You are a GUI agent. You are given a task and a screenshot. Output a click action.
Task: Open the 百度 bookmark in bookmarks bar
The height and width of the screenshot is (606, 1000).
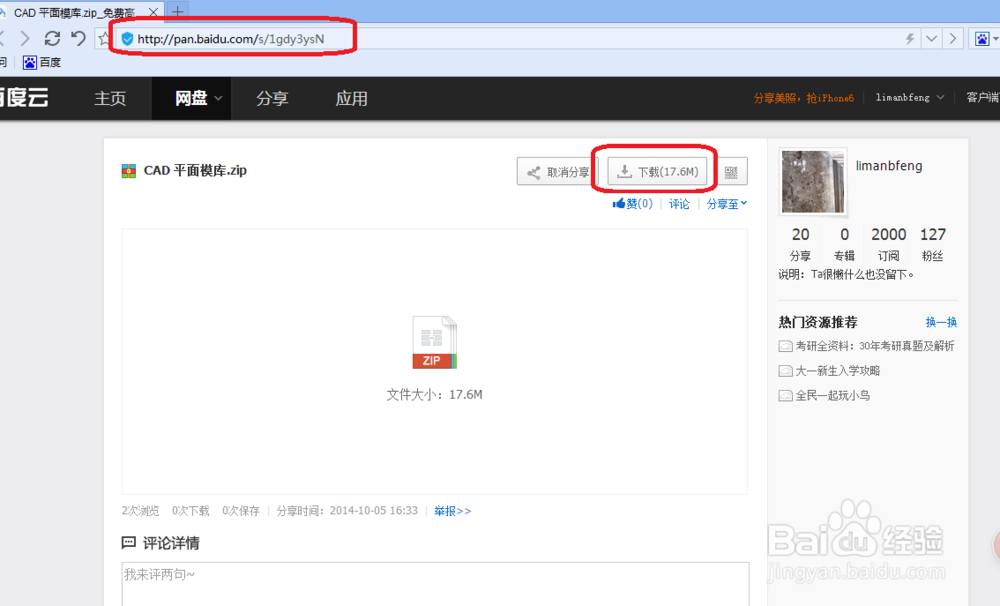(42, 62)
